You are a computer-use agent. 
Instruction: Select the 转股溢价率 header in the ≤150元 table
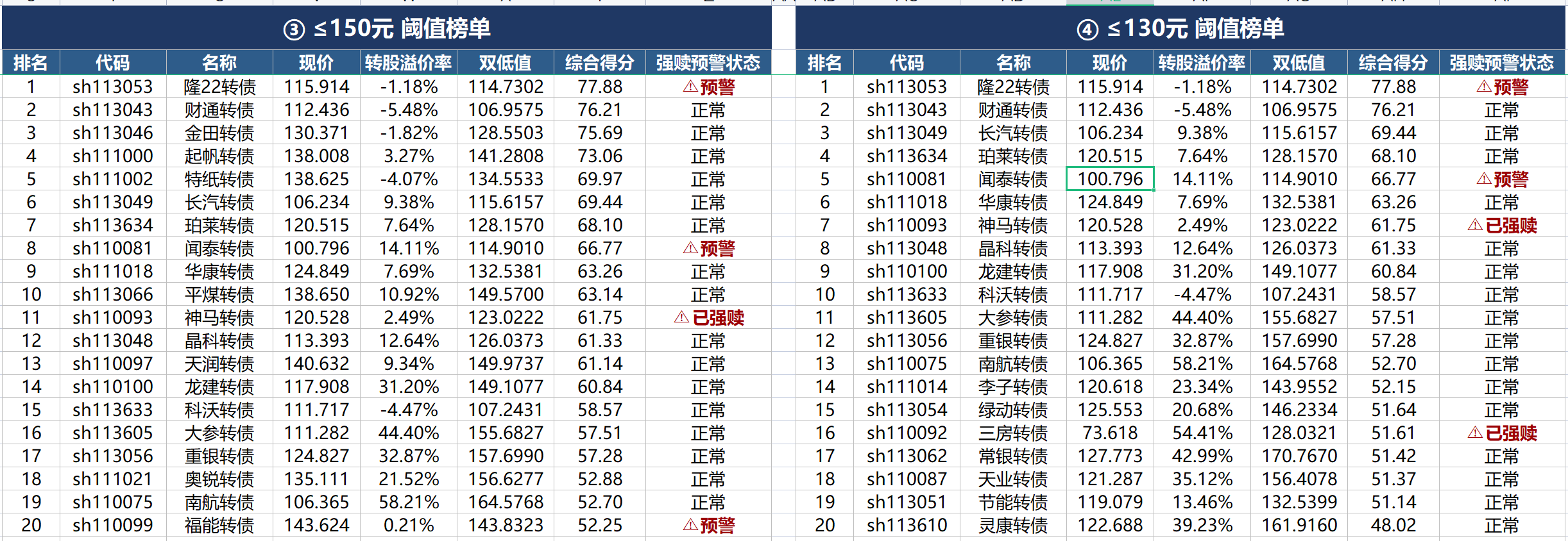coord(409,63)
